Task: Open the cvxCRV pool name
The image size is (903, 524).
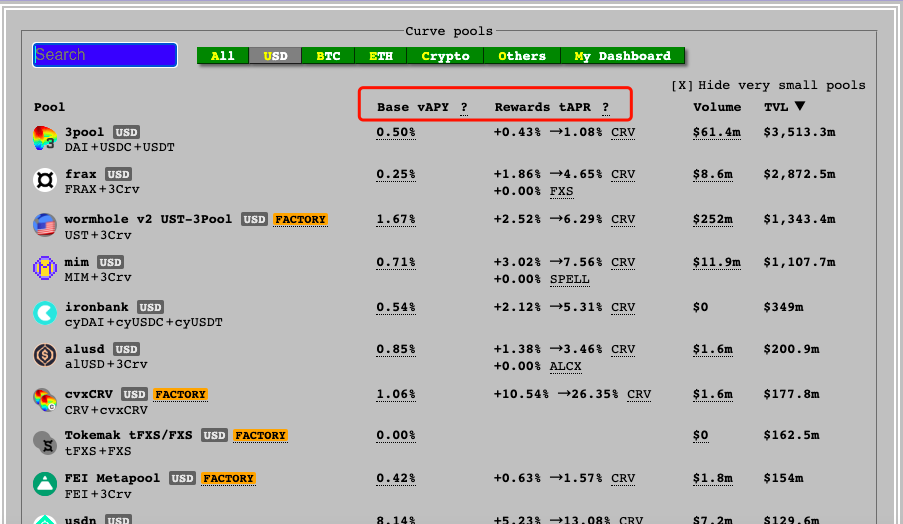Action: tap(89, 394)
